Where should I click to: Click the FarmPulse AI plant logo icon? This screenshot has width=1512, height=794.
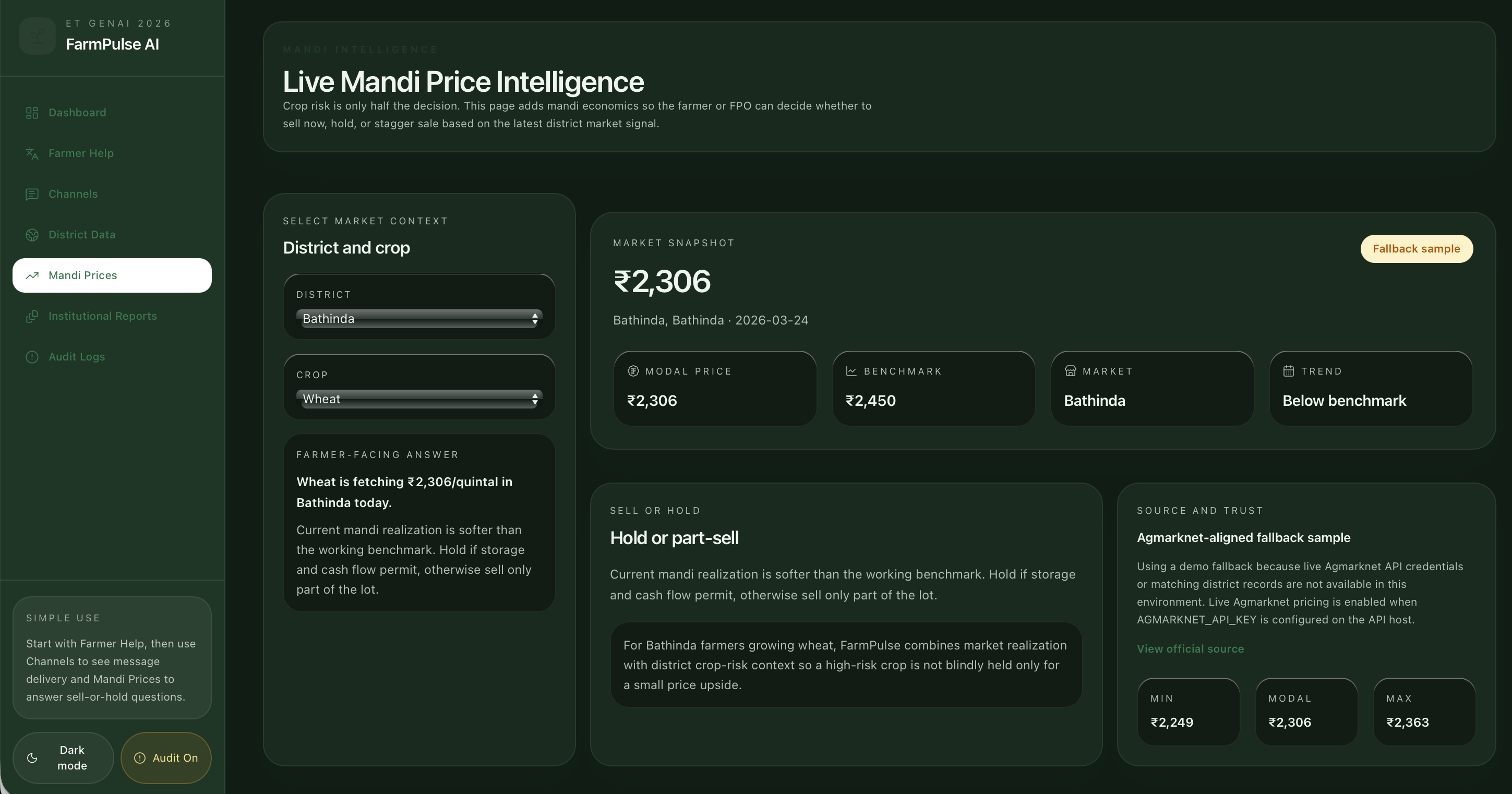[38, 37]
